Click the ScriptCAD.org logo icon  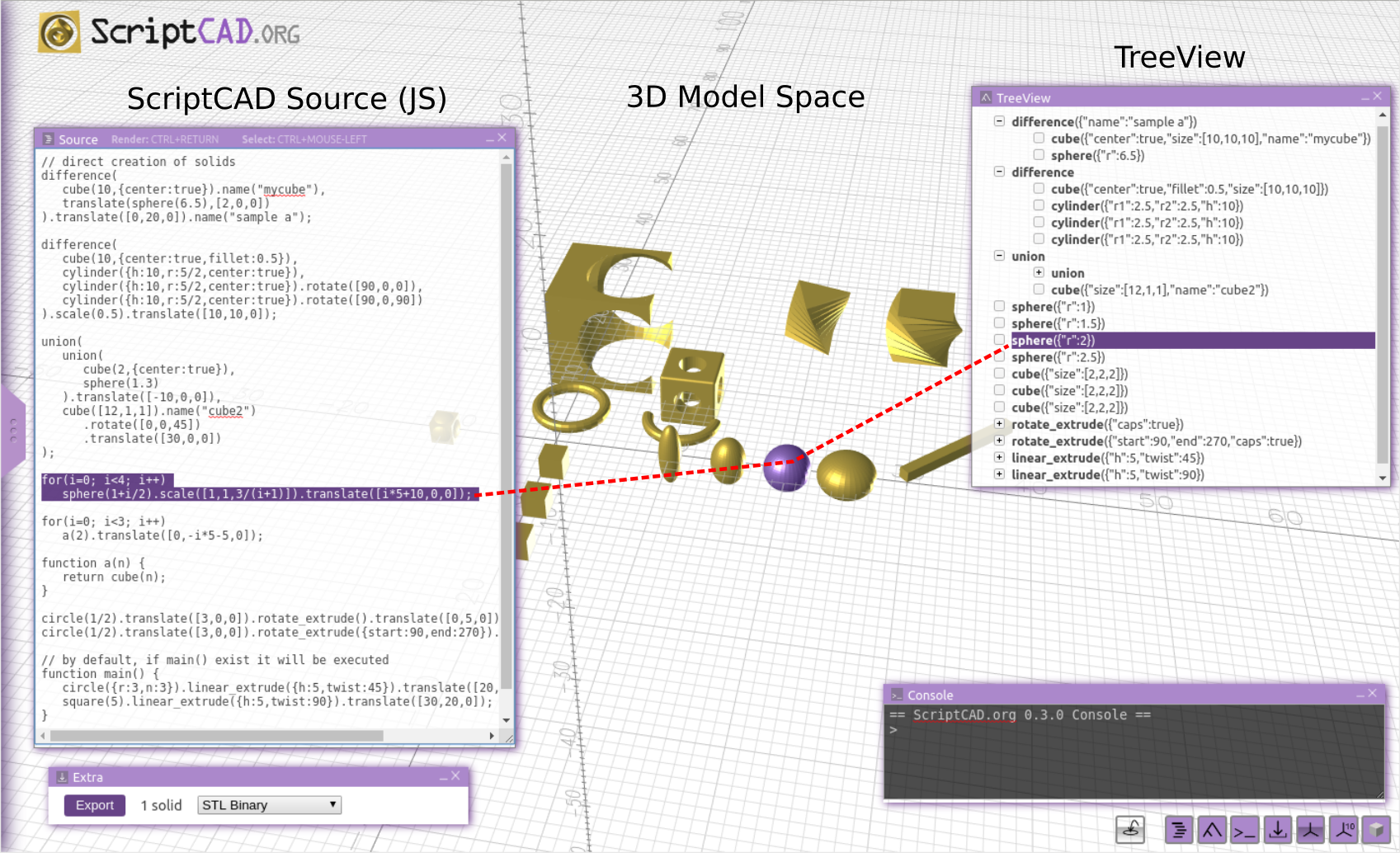(x=60, y=32)
